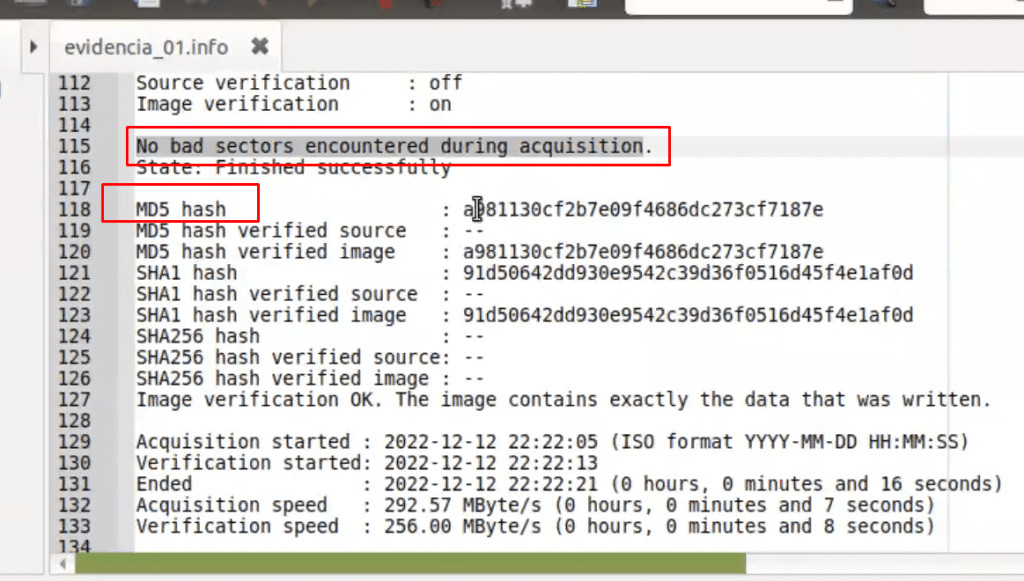Click the horizontal scrollbar's left arrow

click(63, 563)
